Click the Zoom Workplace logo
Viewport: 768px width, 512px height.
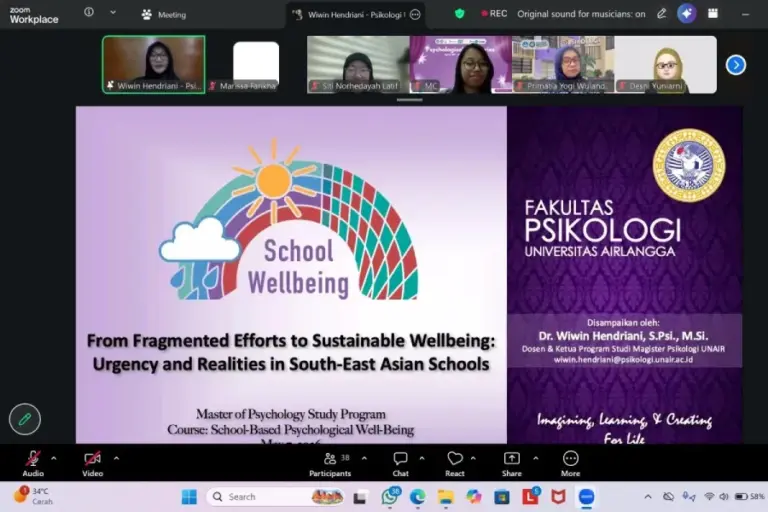click(x=34, y=16)
